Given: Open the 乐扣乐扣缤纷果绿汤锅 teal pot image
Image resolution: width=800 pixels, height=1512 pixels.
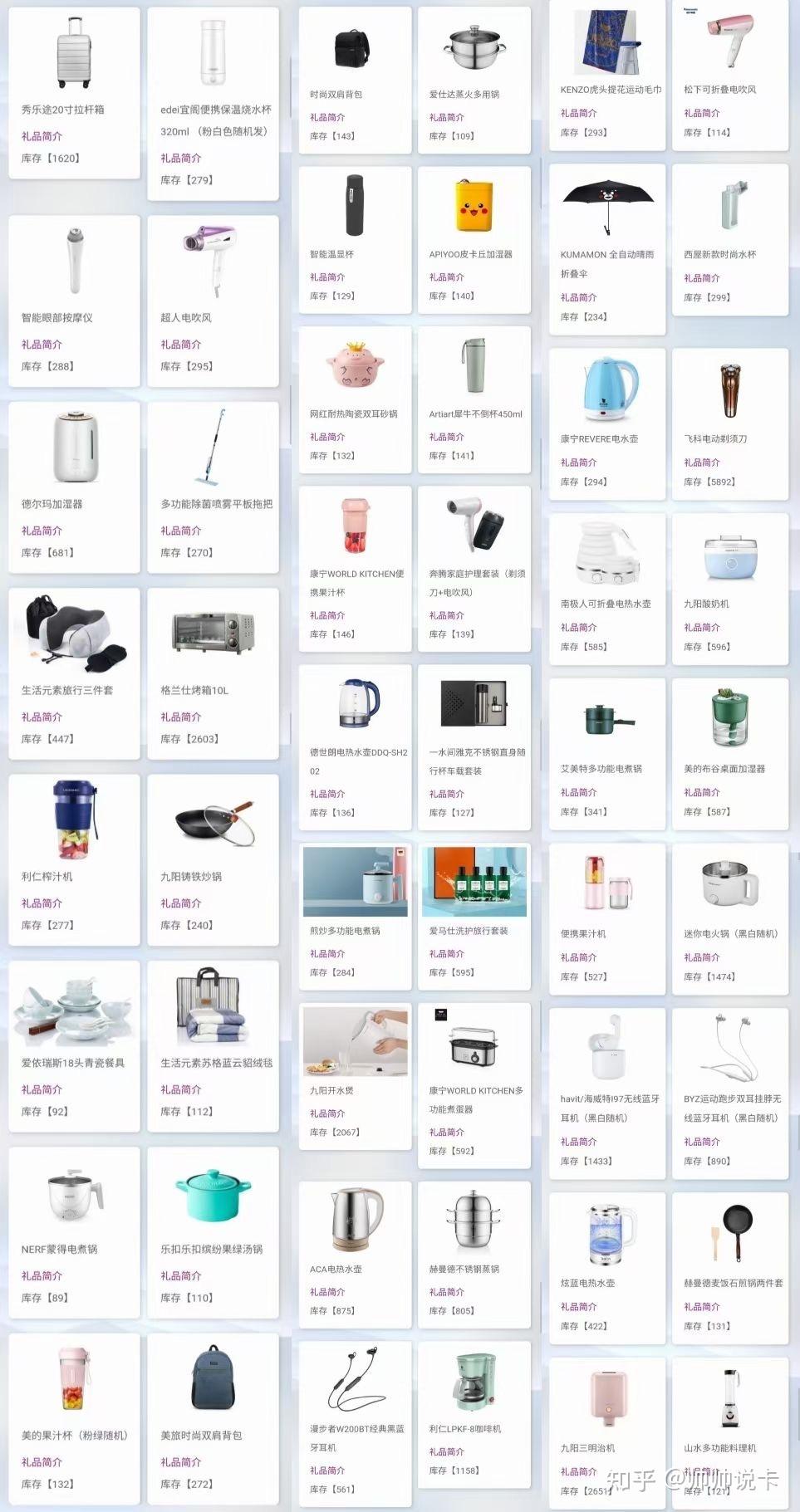Looking at the screenshot, I should pos(213,1194).
